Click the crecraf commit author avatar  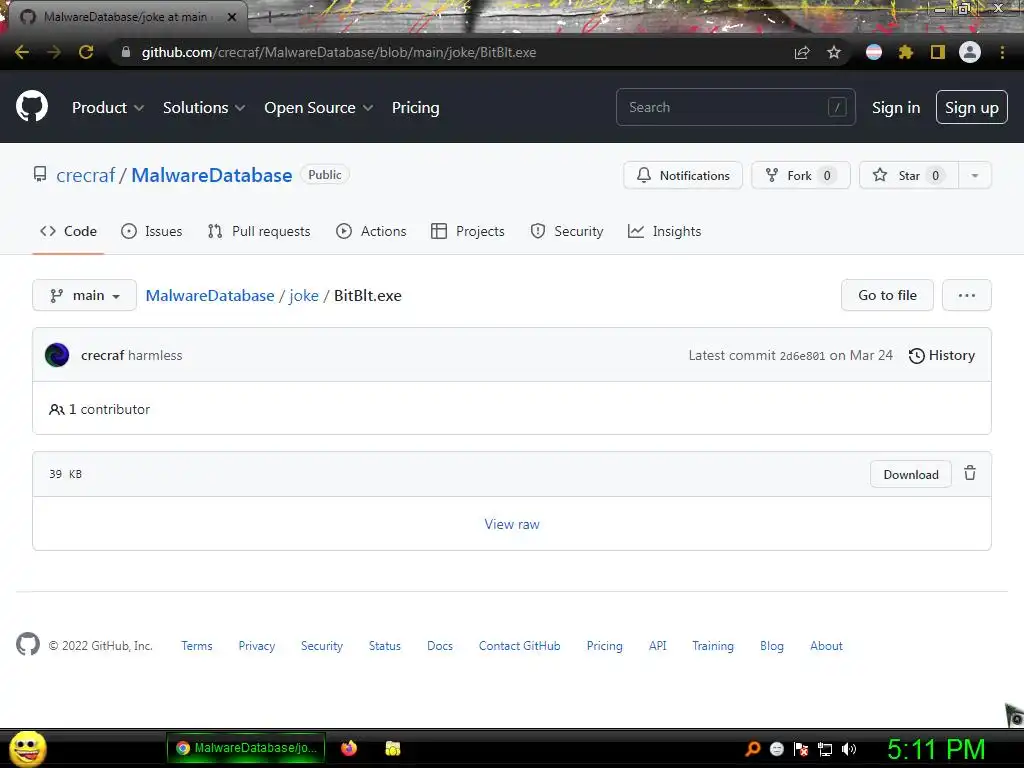(x=57, y=355)
